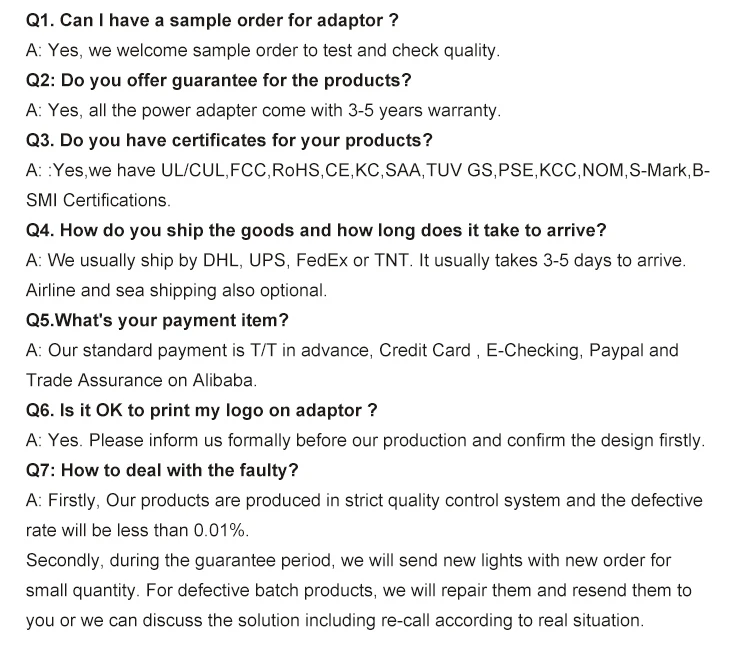The width and height of the screenshot is (750, 663).
Task: Click the 'less than 0.01%' rate line
Action: (137, 530)
